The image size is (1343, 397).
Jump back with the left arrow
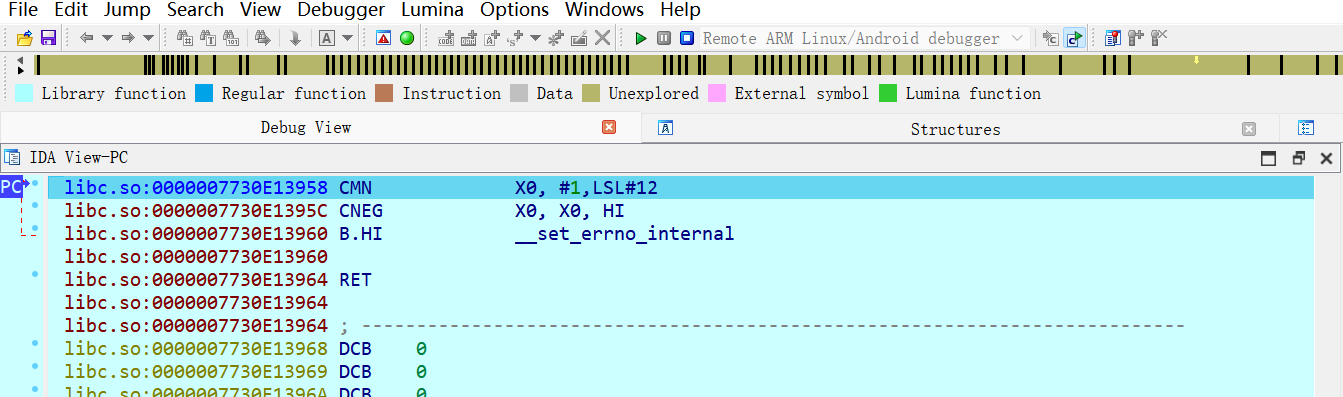86,38
